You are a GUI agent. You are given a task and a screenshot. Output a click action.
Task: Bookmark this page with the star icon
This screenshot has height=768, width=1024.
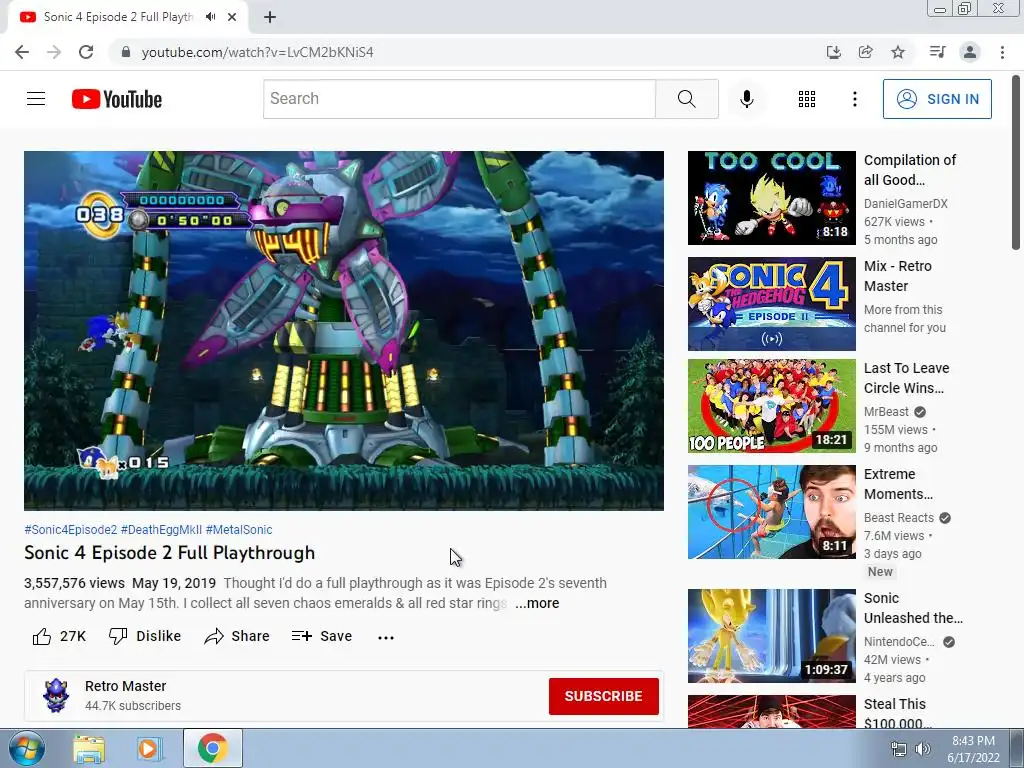(898, 52)
